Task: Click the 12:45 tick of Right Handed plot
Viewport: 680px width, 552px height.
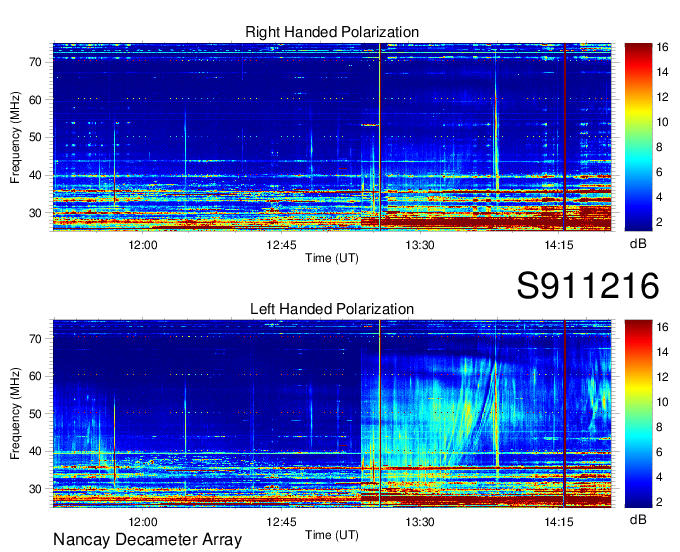Action: [281, 245]
